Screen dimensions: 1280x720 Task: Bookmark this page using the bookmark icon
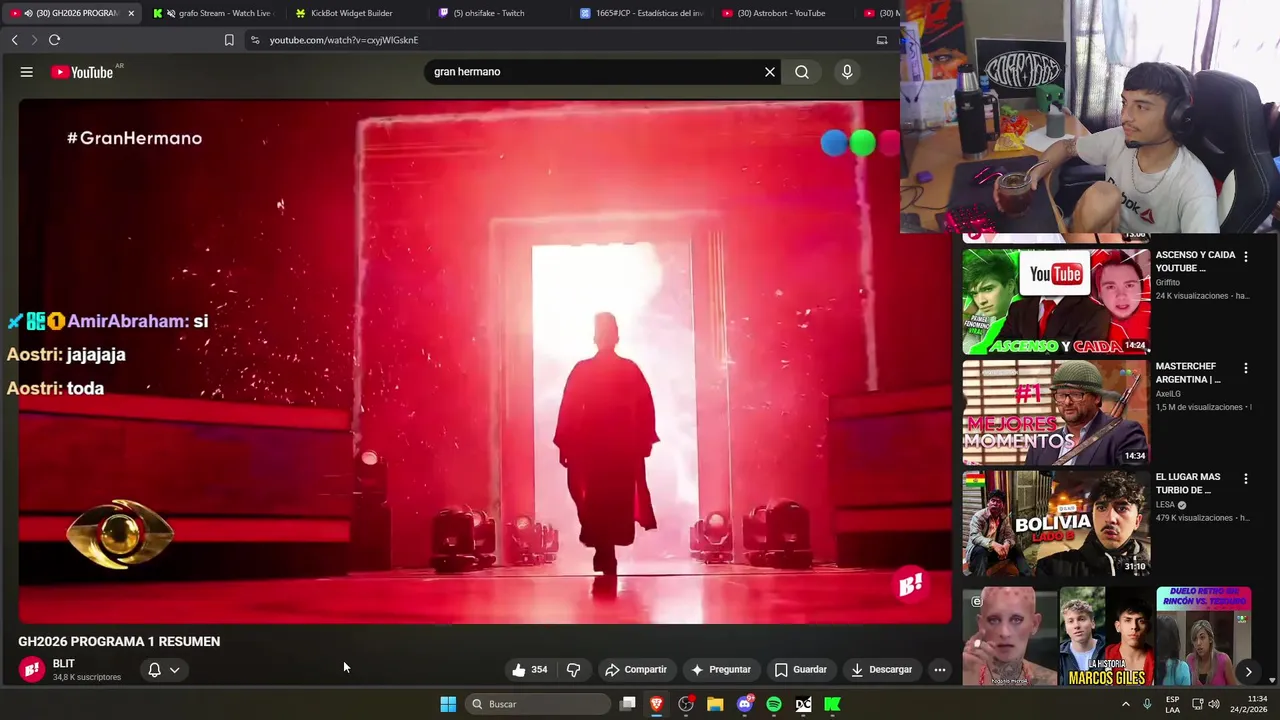(229, 40)
